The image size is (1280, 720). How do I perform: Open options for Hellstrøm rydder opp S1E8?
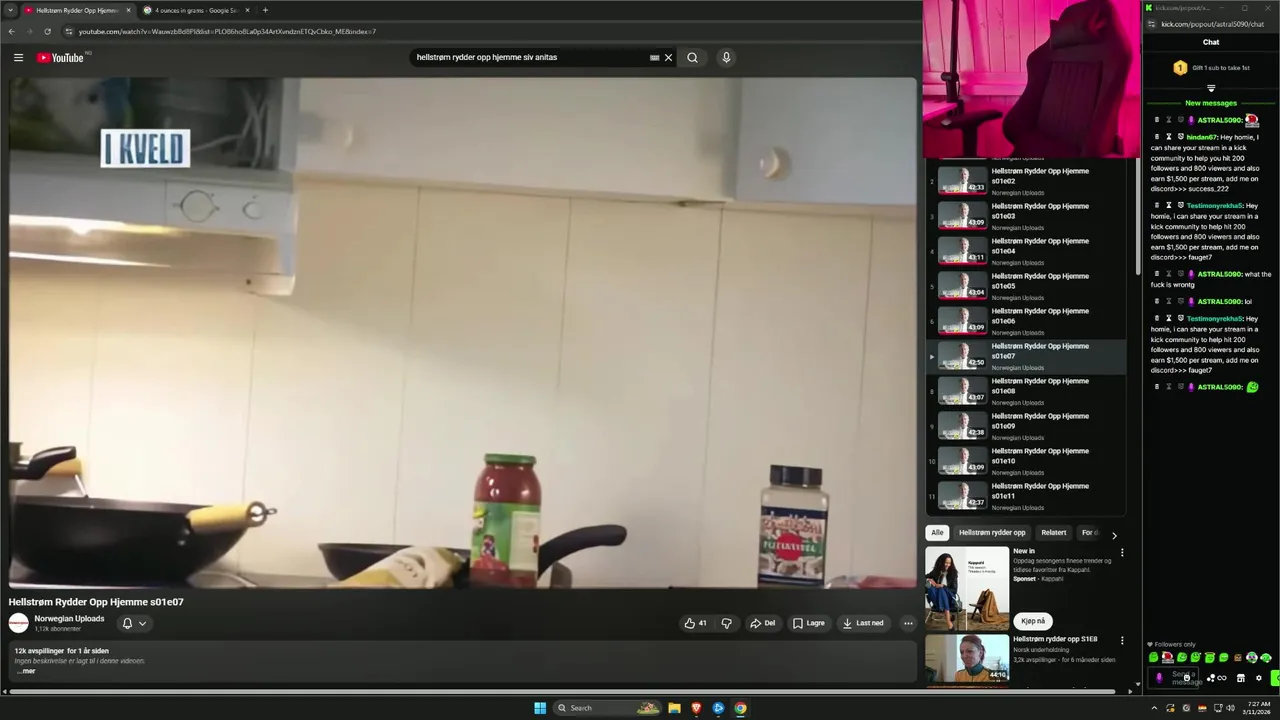click(x=1122, y=640)
